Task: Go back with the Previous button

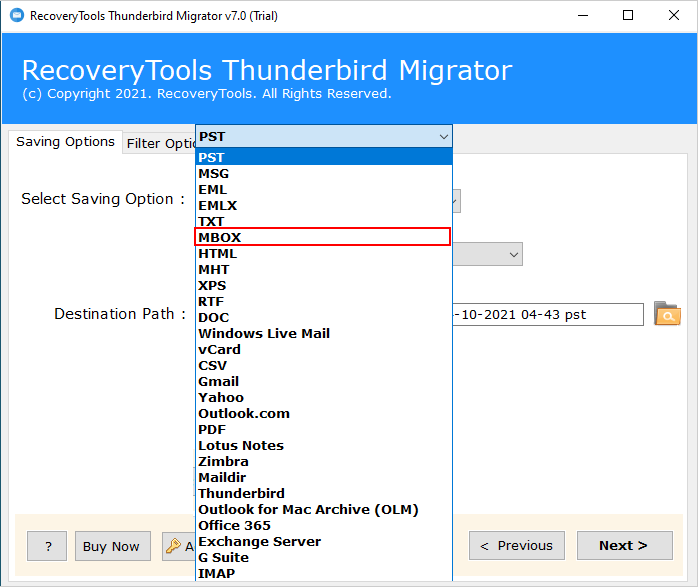Action: (x=517, y=546)
